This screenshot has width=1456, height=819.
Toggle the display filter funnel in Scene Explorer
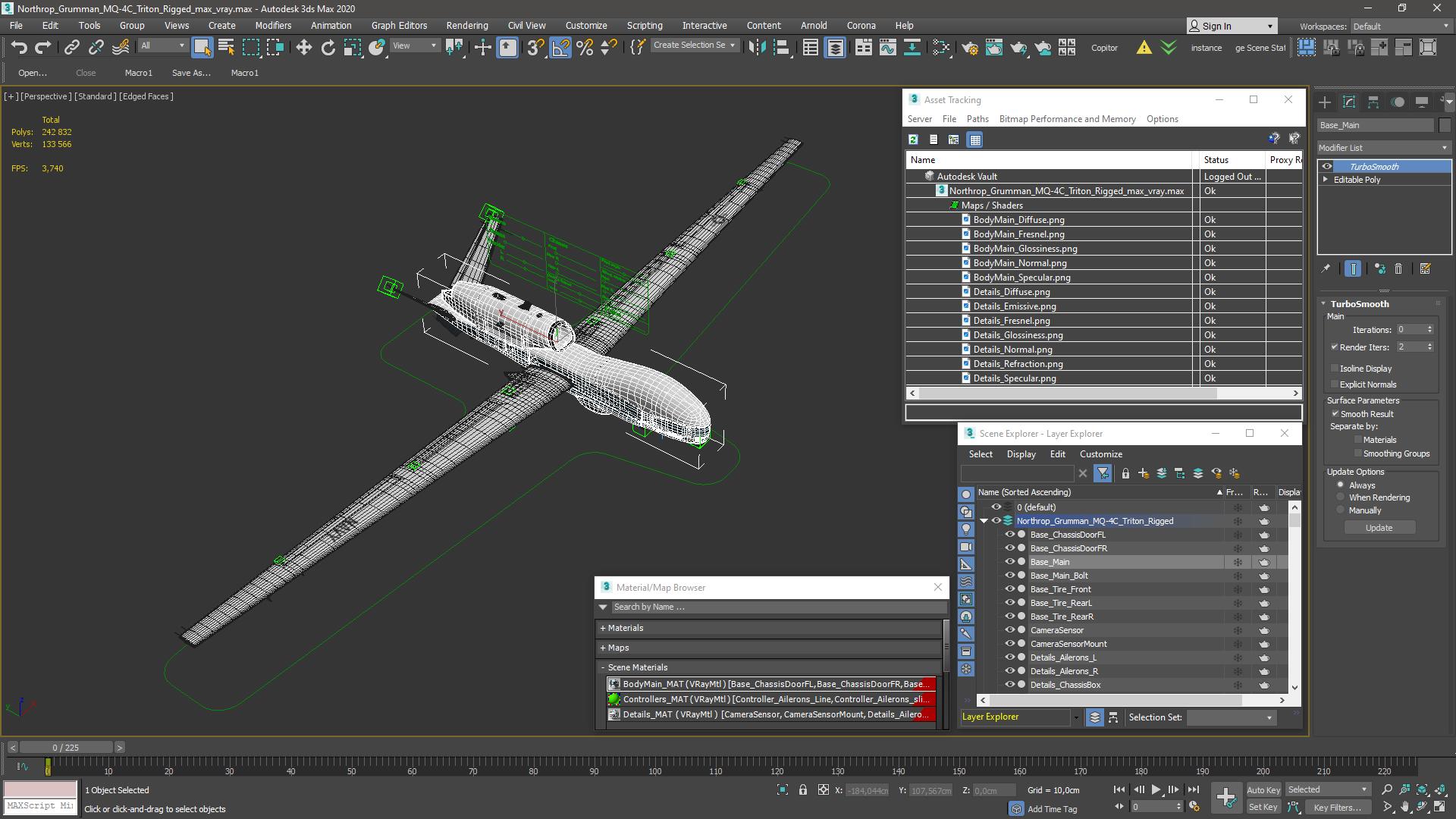click(1103, 473)
